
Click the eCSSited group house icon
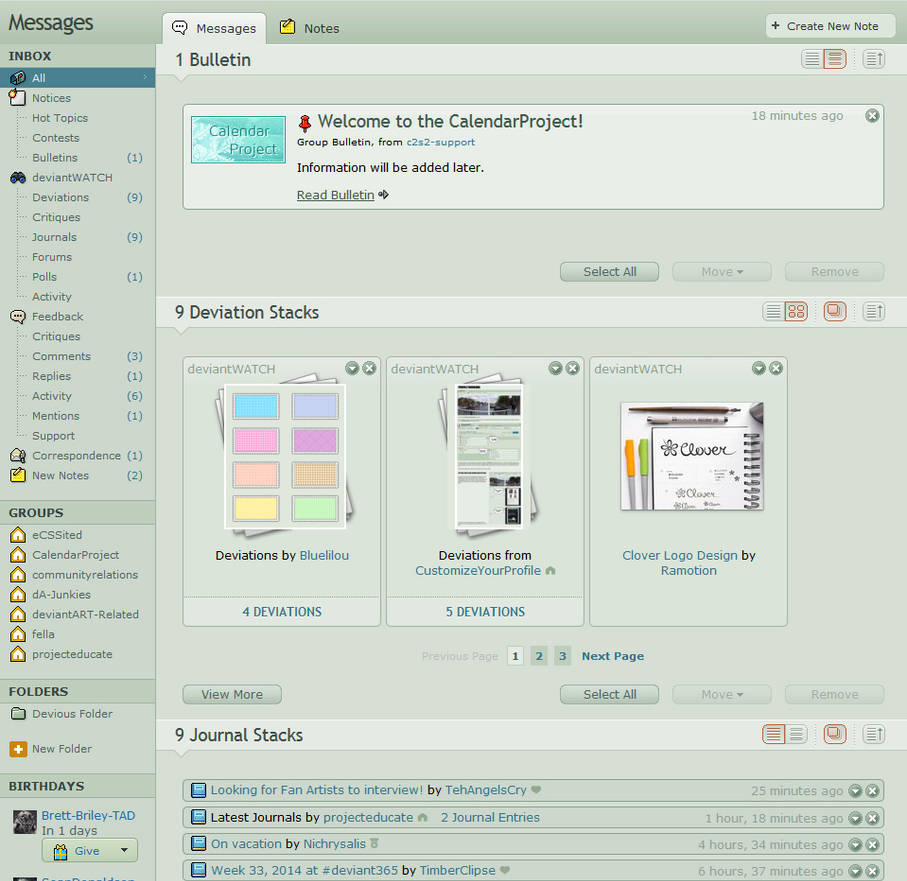click(18, 535)
